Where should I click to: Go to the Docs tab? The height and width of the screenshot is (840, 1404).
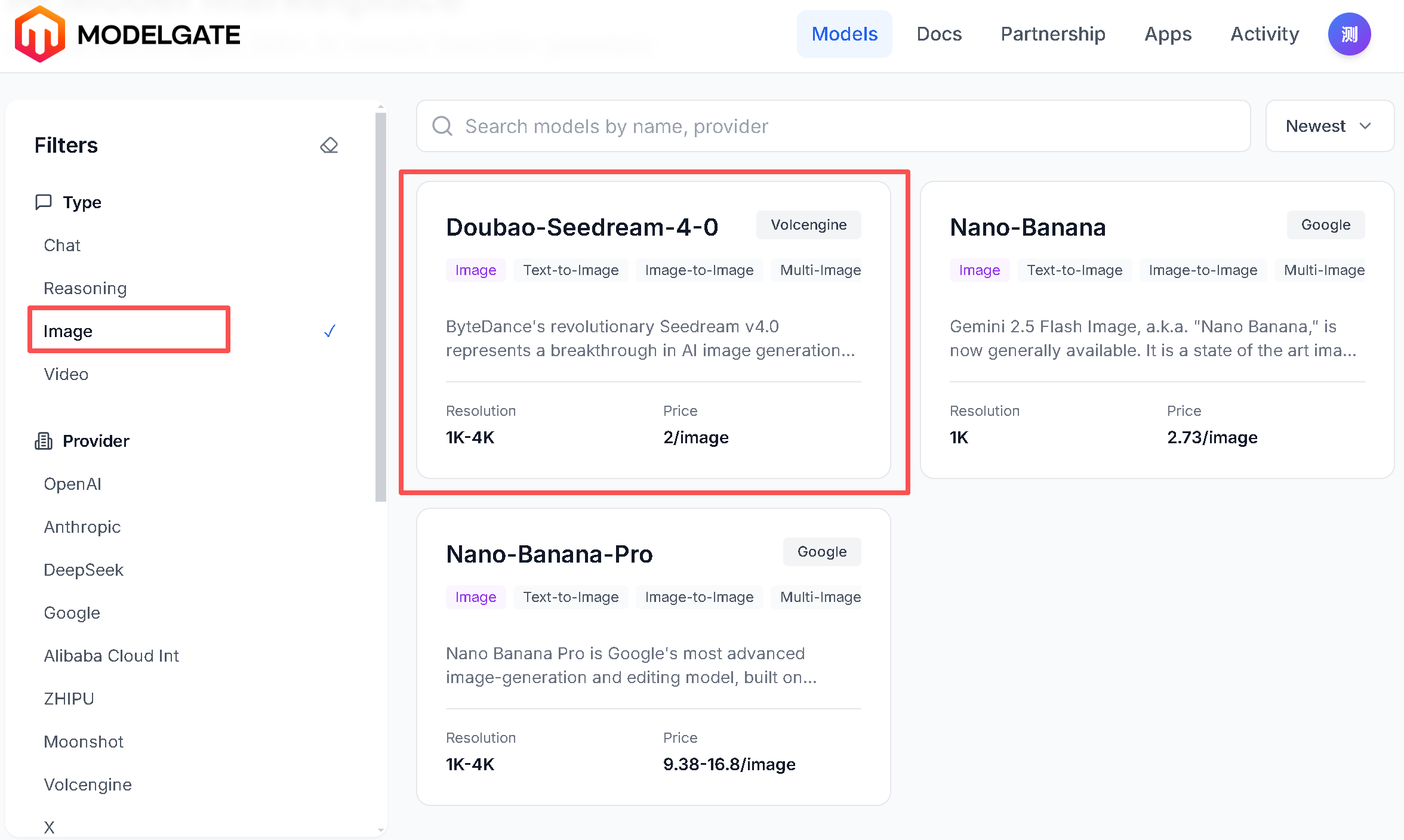(939, 34)
